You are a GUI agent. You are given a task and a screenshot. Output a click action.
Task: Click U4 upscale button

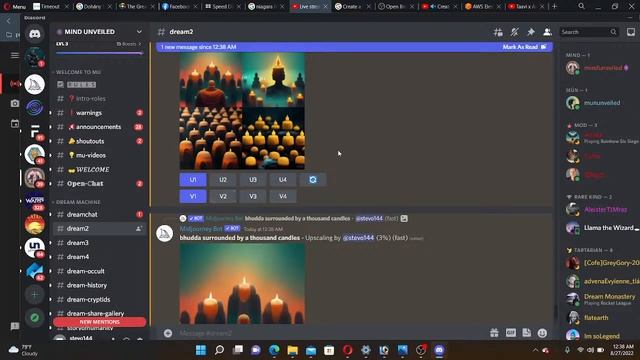283,180
